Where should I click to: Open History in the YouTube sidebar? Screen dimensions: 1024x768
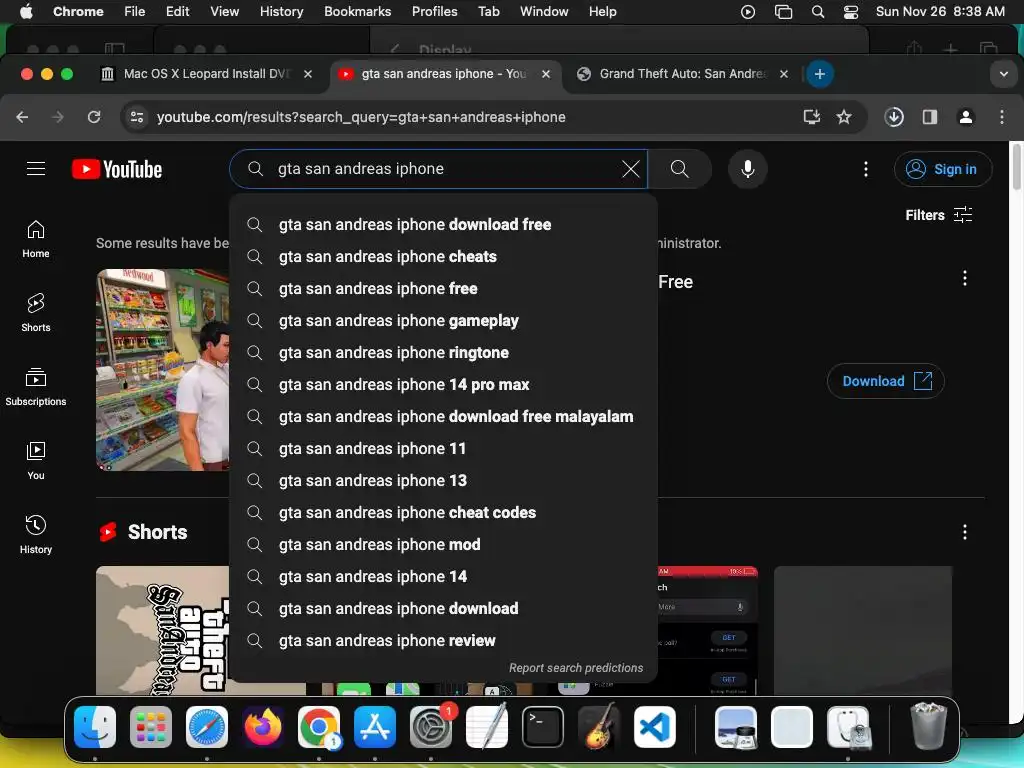36,535
